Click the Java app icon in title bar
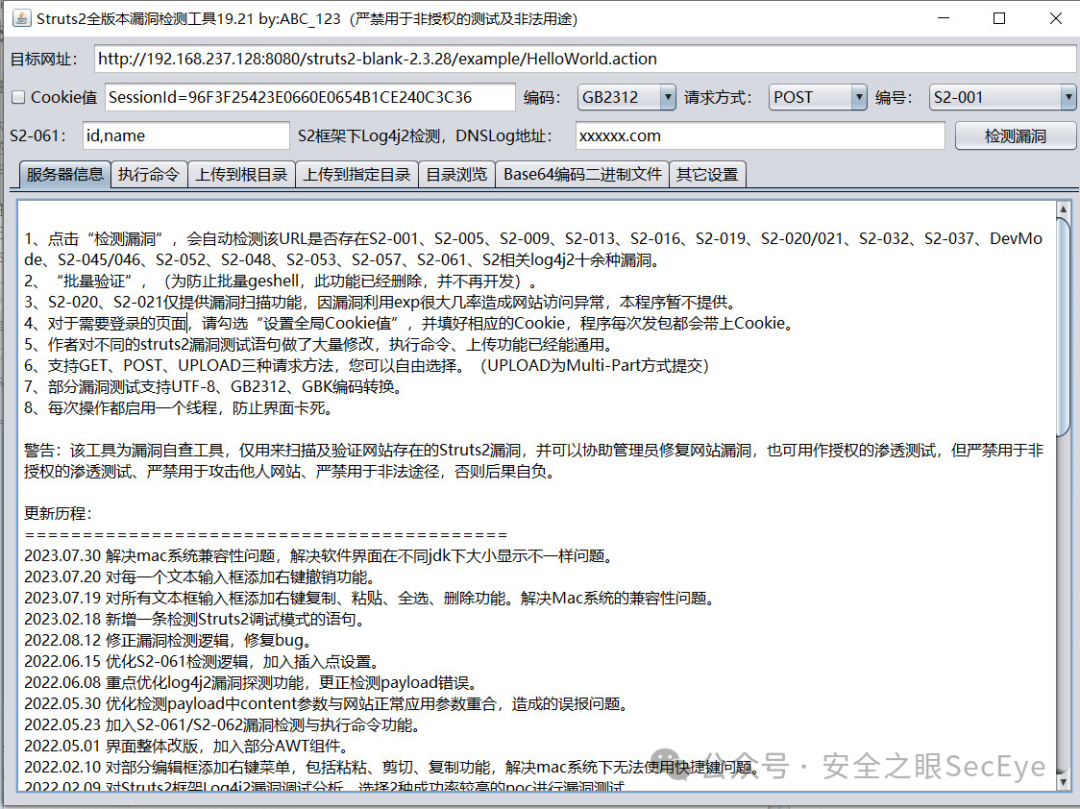This screenshot has width=1080, height=809. [x=21, y=19]
